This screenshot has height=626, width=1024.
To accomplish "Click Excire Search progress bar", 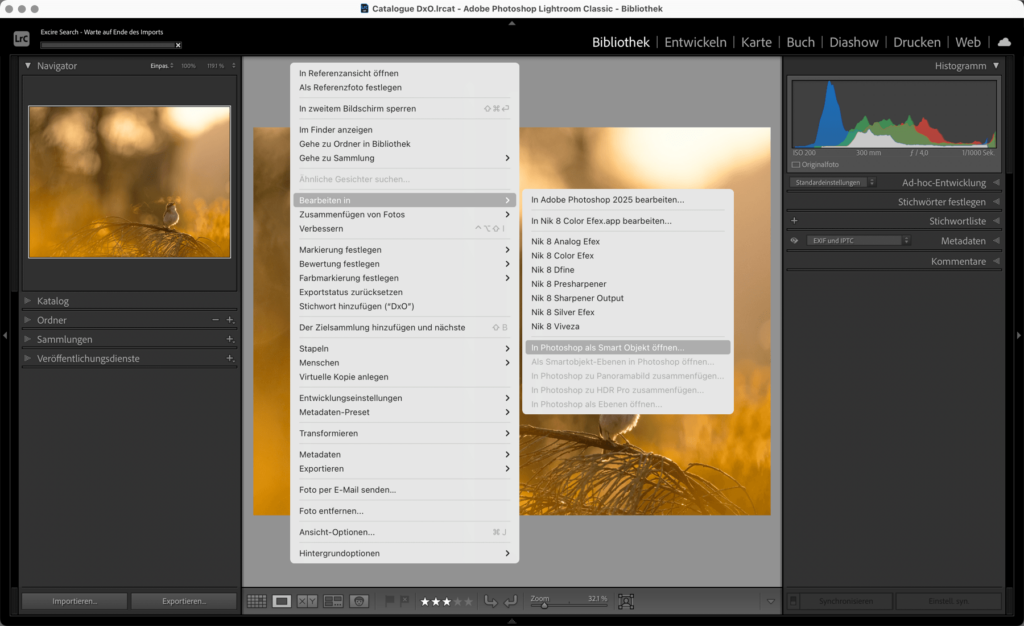I will coord(107,45).
